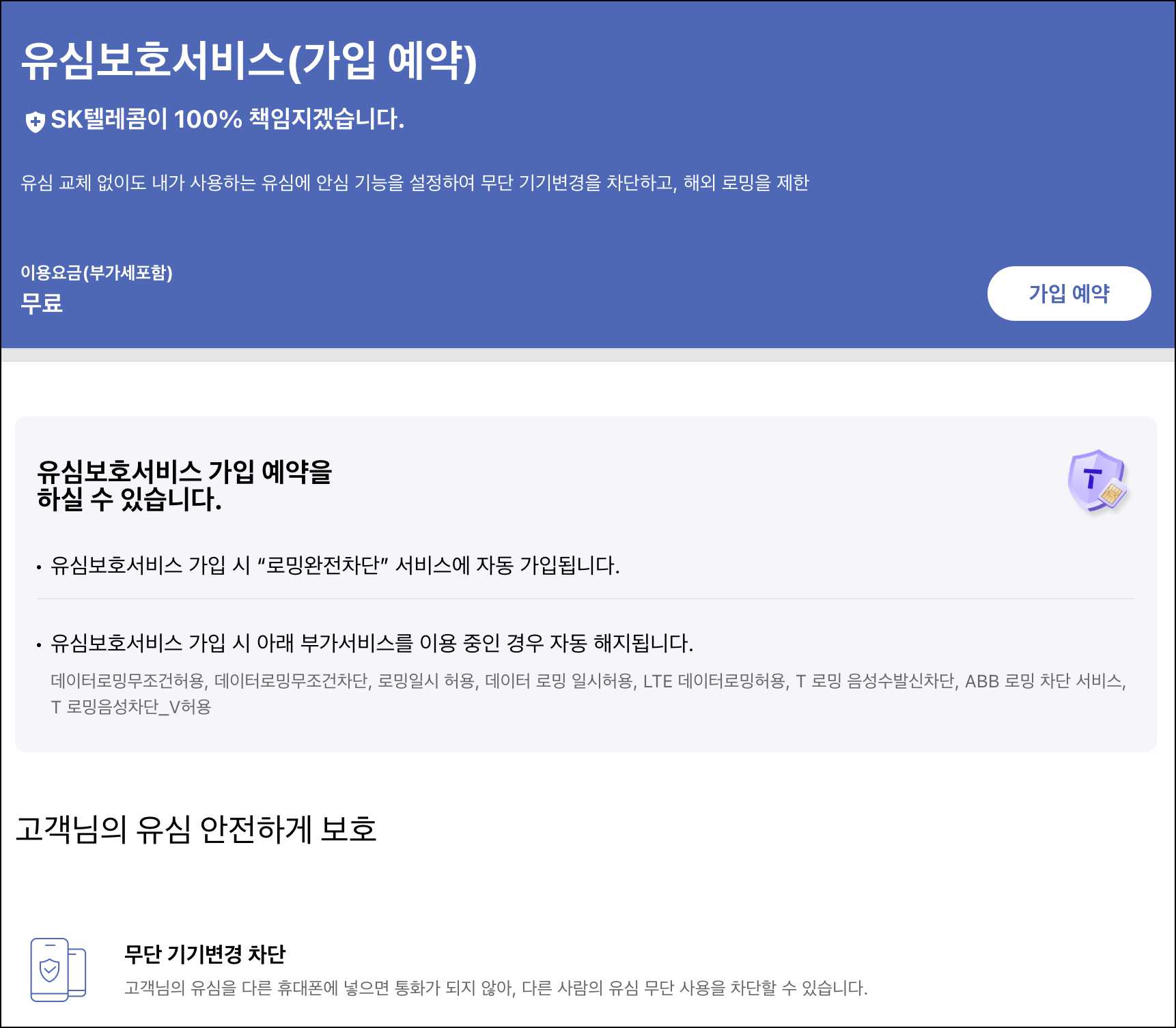Click the text SK텔레콤이 100% 책임지겠습니다.
Viewport: 1176px width, 1028px height.
click(227, 119)
